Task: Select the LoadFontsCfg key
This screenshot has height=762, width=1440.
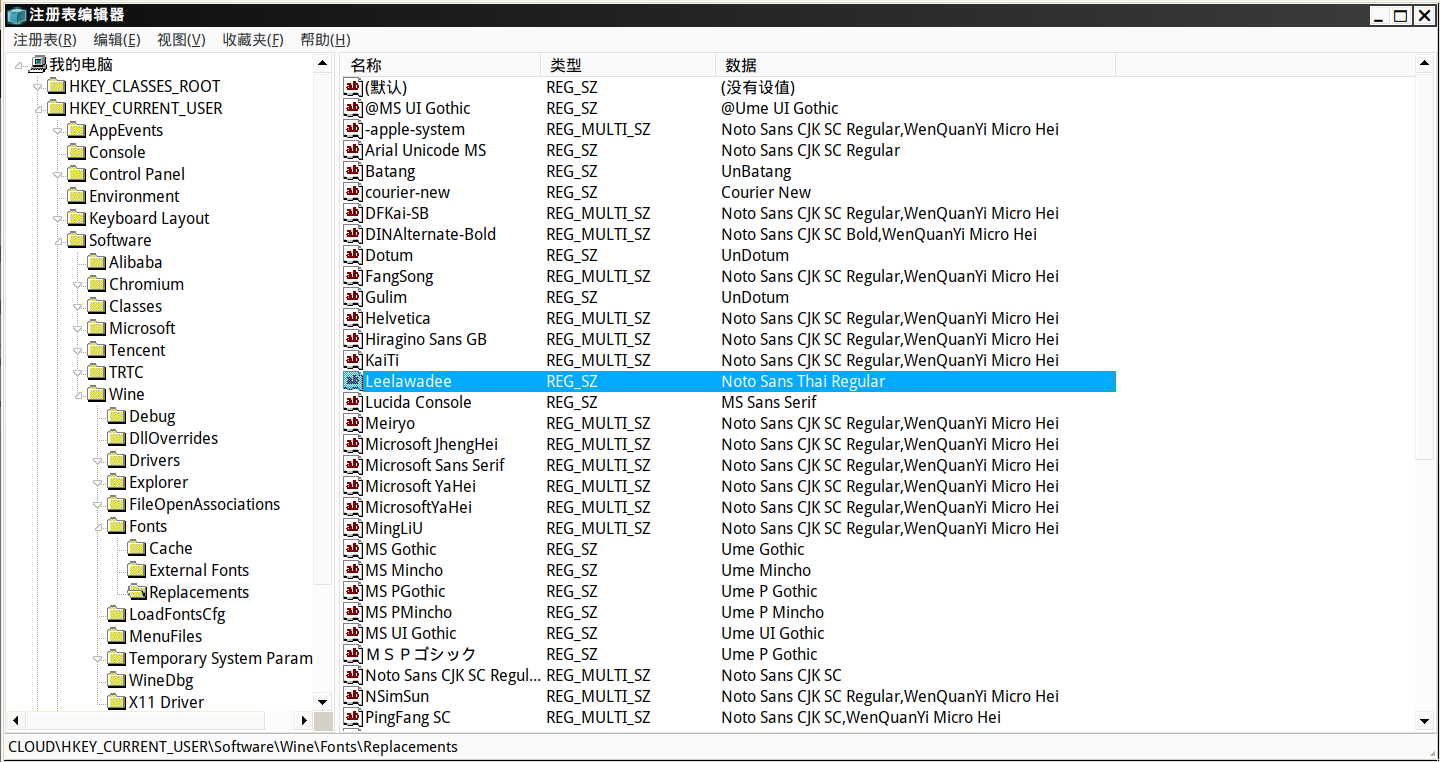Action: [177, 614]
